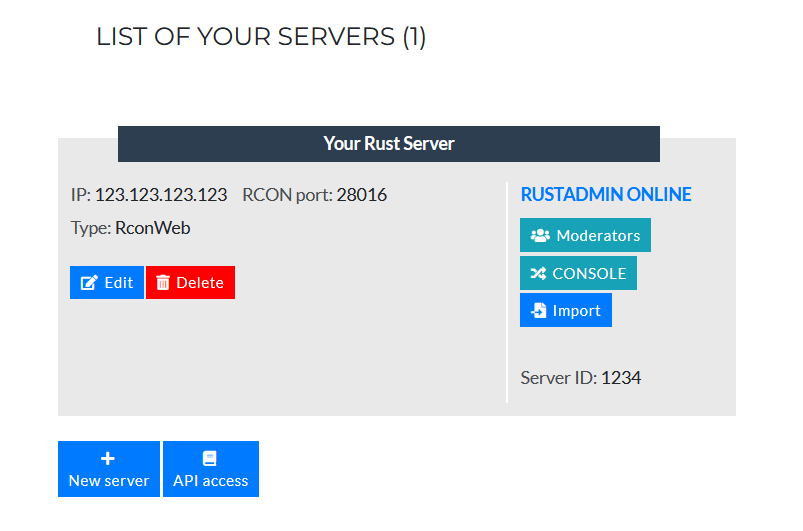Screen dimensions: 803x531
Task: Launch the CONSOLE for this server
Action: tap(588, 273)
